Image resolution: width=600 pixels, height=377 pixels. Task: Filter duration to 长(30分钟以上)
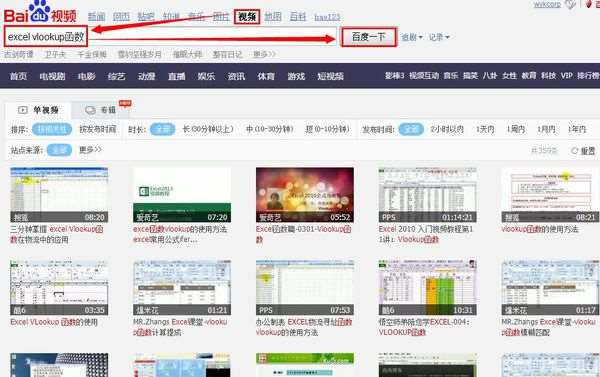(x=208, y=129)
